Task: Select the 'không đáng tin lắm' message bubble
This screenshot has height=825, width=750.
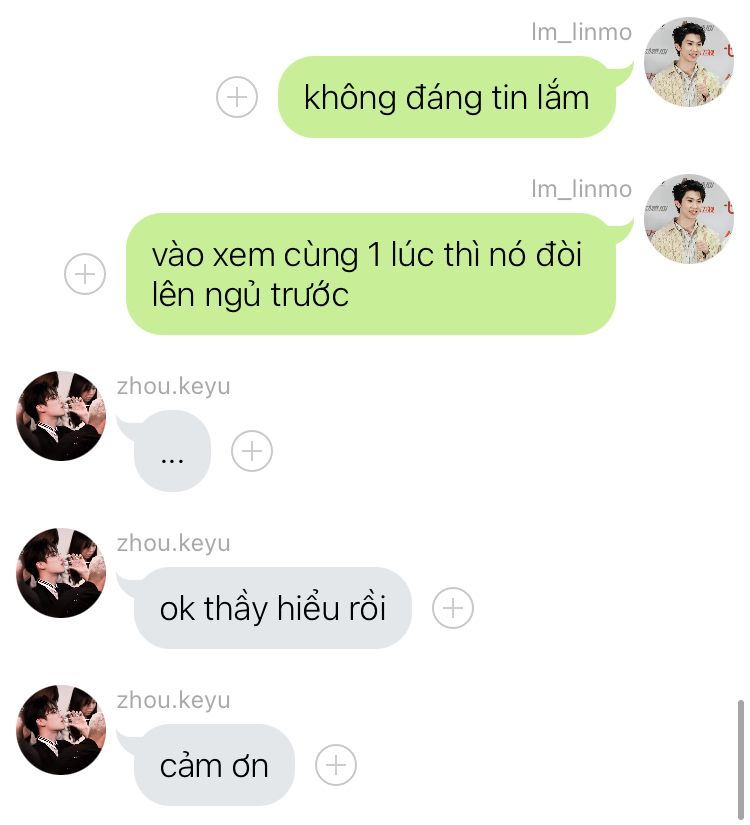Action: (447, 97)
